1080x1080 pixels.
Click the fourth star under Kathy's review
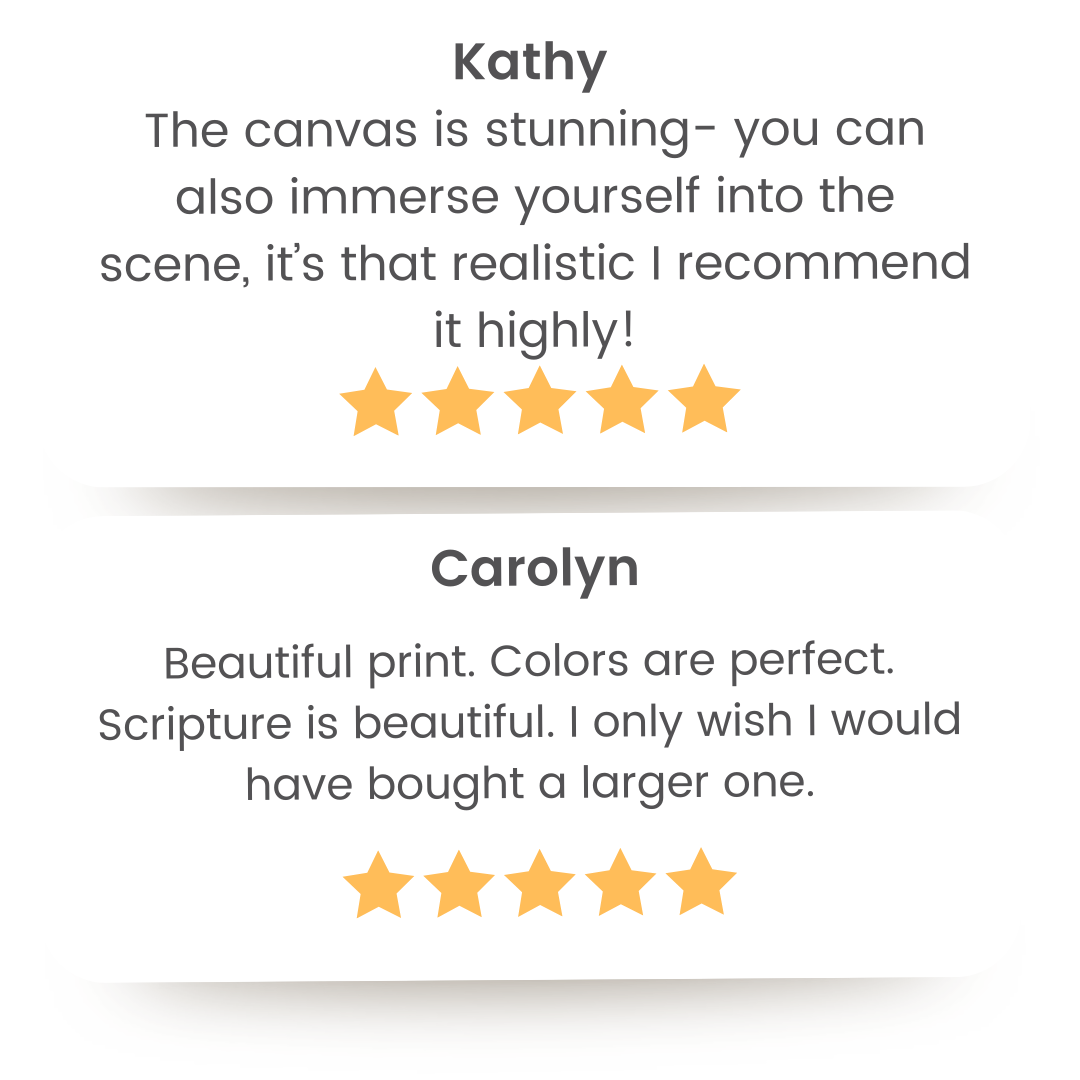tap(622, 401)
